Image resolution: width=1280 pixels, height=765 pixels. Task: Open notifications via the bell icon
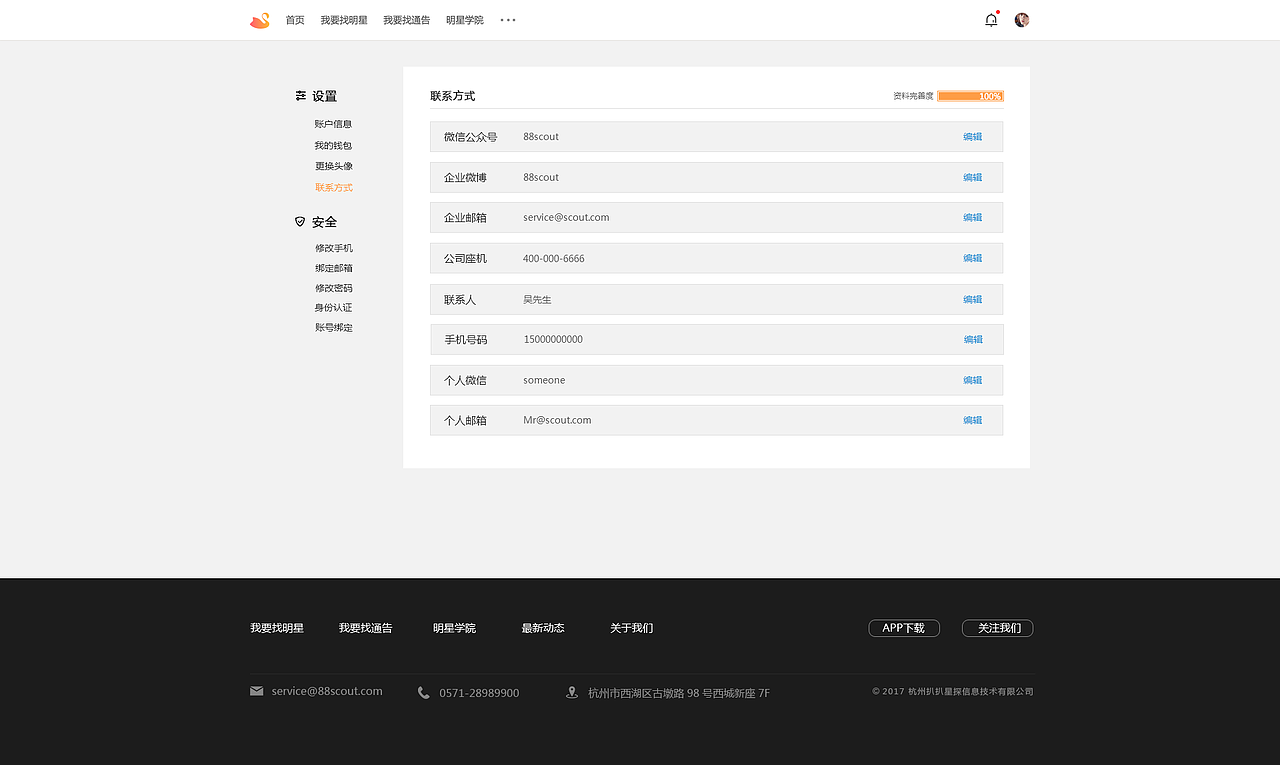990,19
